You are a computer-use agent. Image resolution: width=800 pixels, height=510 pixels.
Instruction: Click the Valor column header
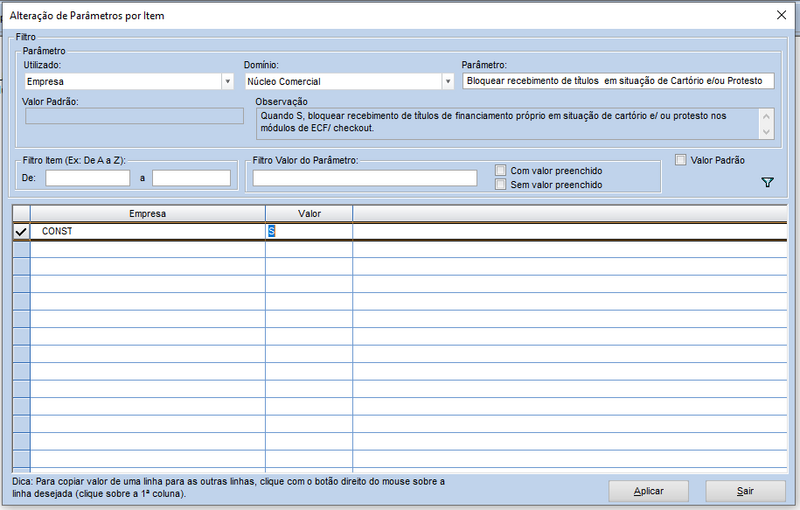[x=309, y=214]
